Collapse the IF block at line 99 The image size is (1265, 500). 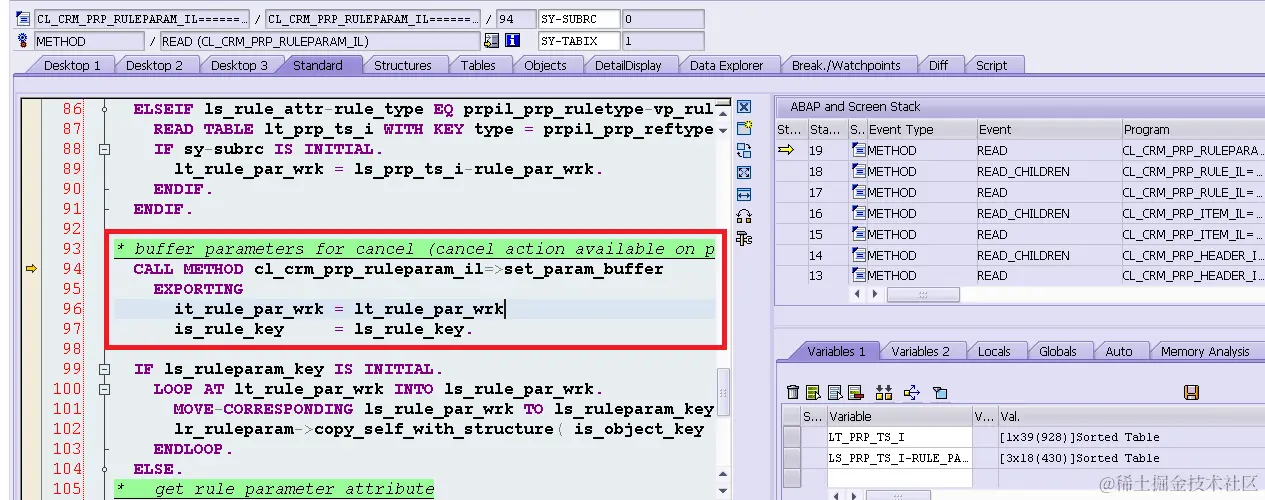point(104,369)
